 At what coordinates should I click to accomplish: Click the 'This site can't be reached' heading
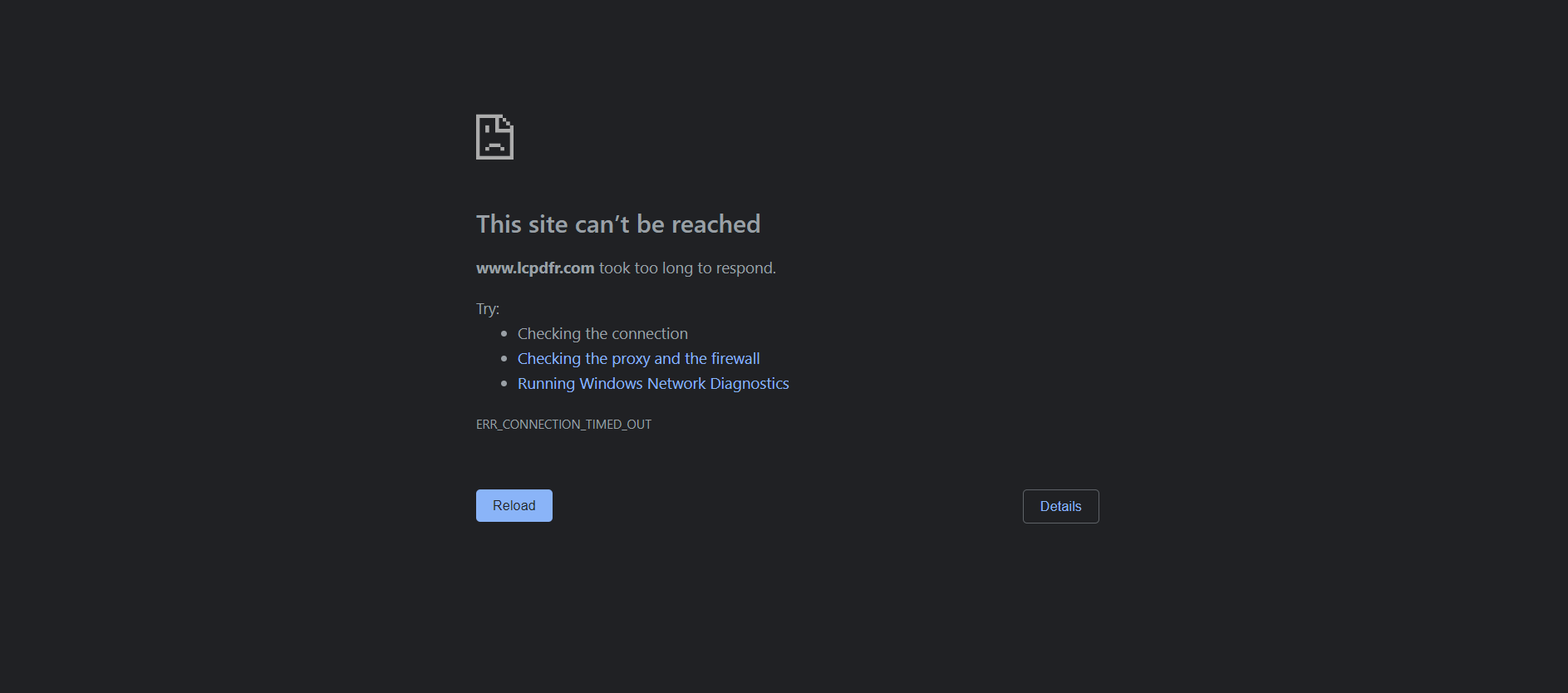(618, 224)
